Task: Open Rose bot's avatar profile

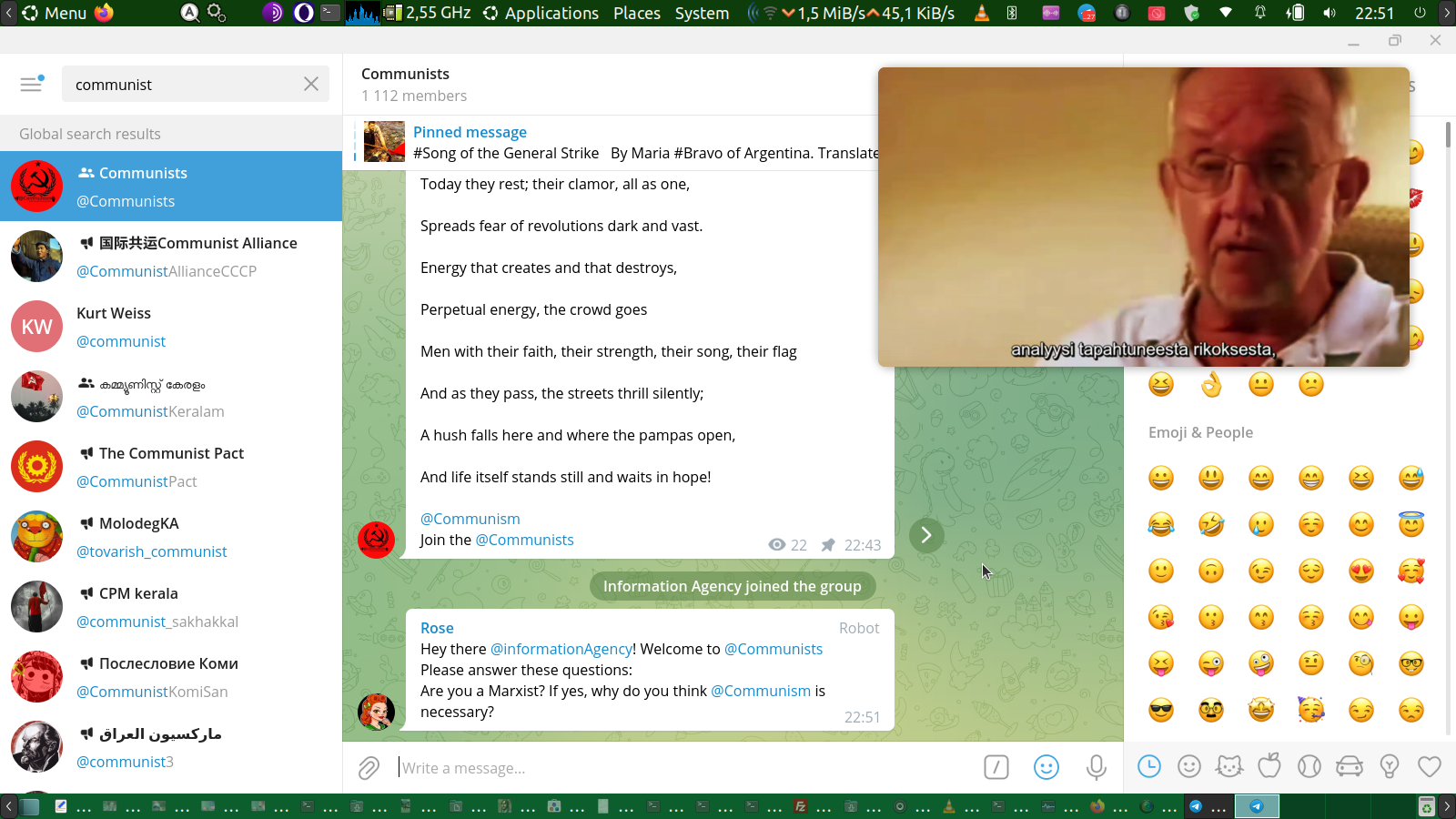Action: tap(376, 712)
